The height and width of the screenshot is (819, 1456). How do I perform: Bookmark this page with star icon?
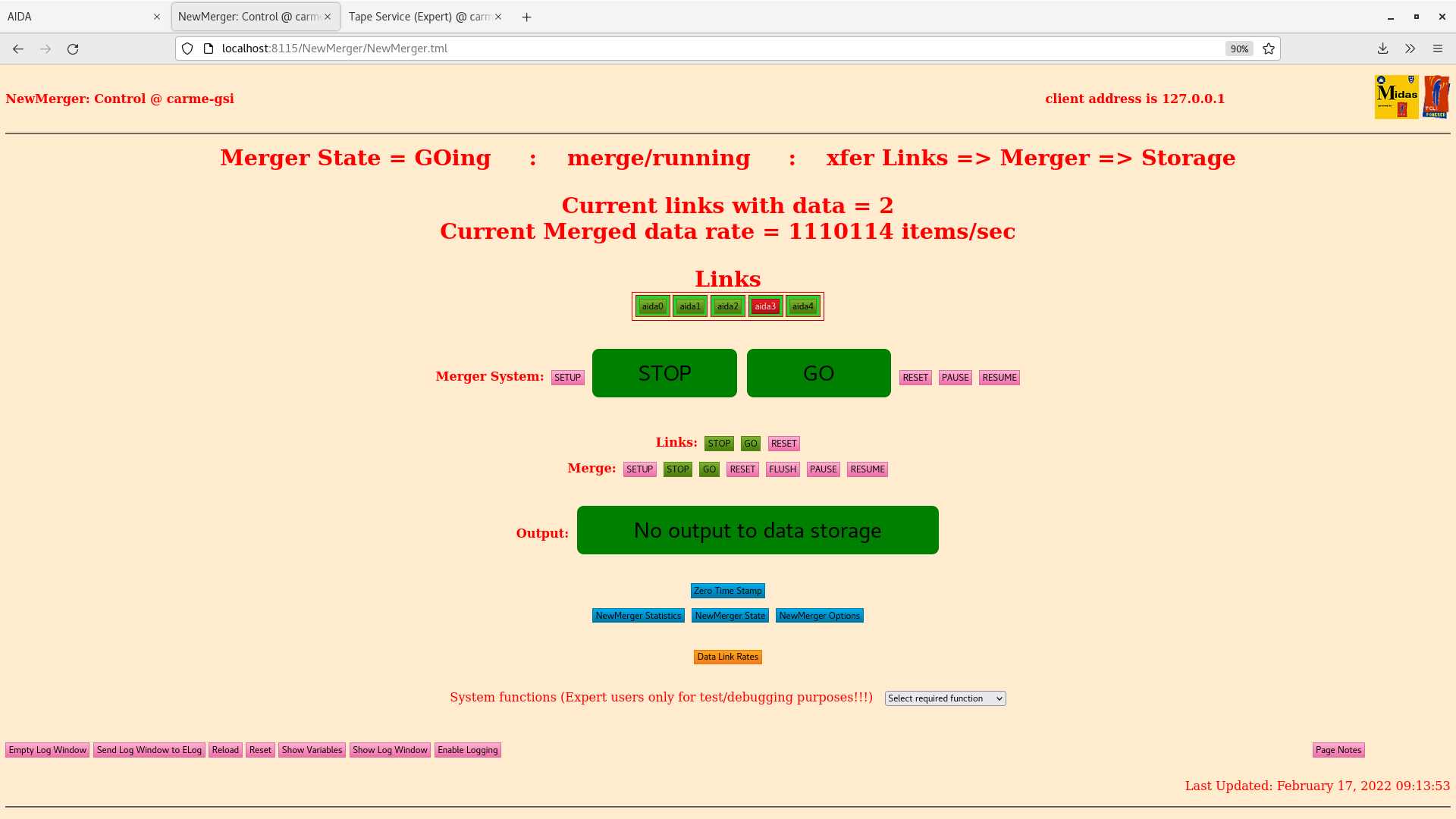pyautogui.click(x=1269, y=49)
